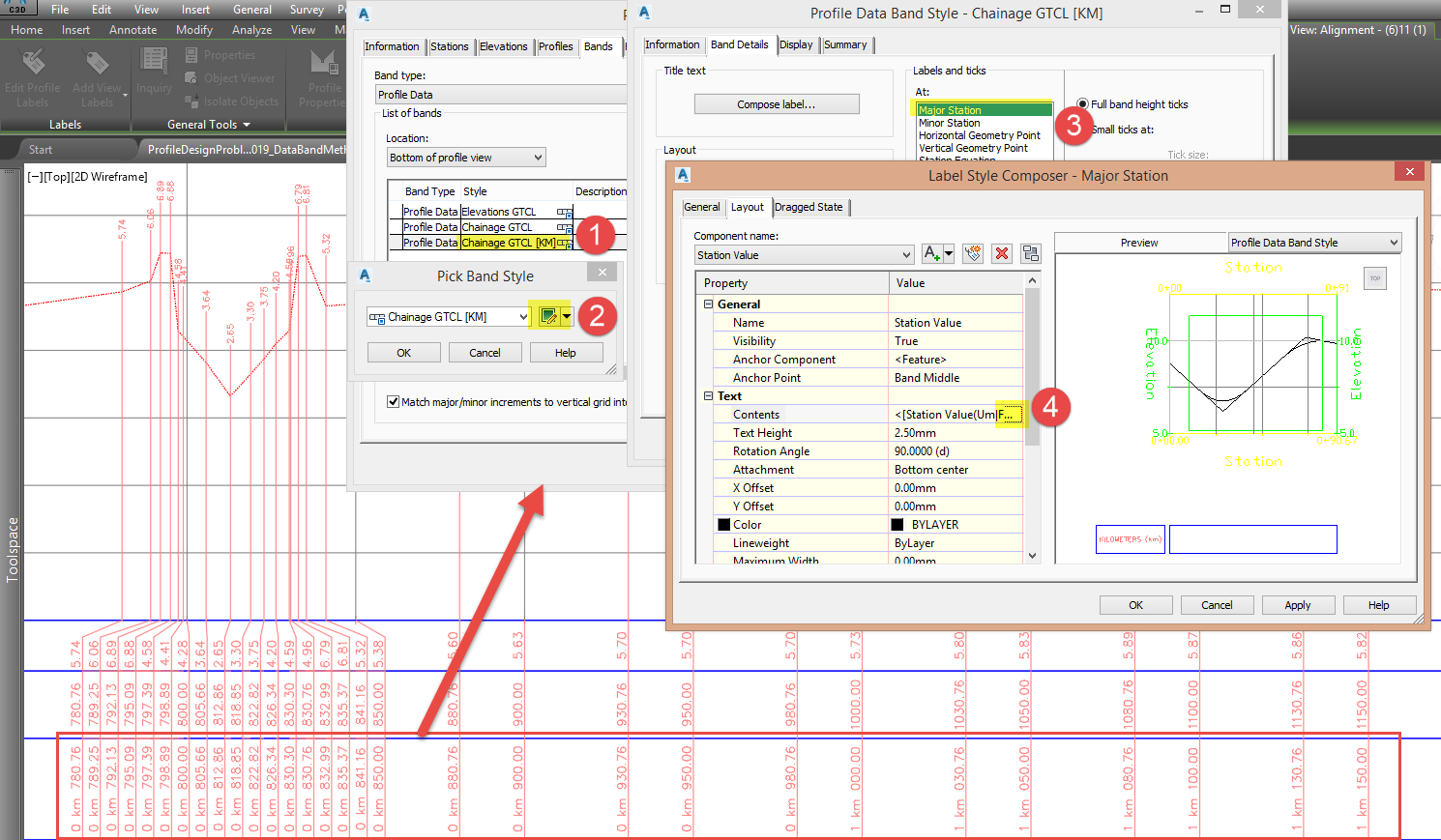Screen dimensions: 1441x840
Task: Open the Annotate ribbon tab
Action: click(x=132, y=29)
